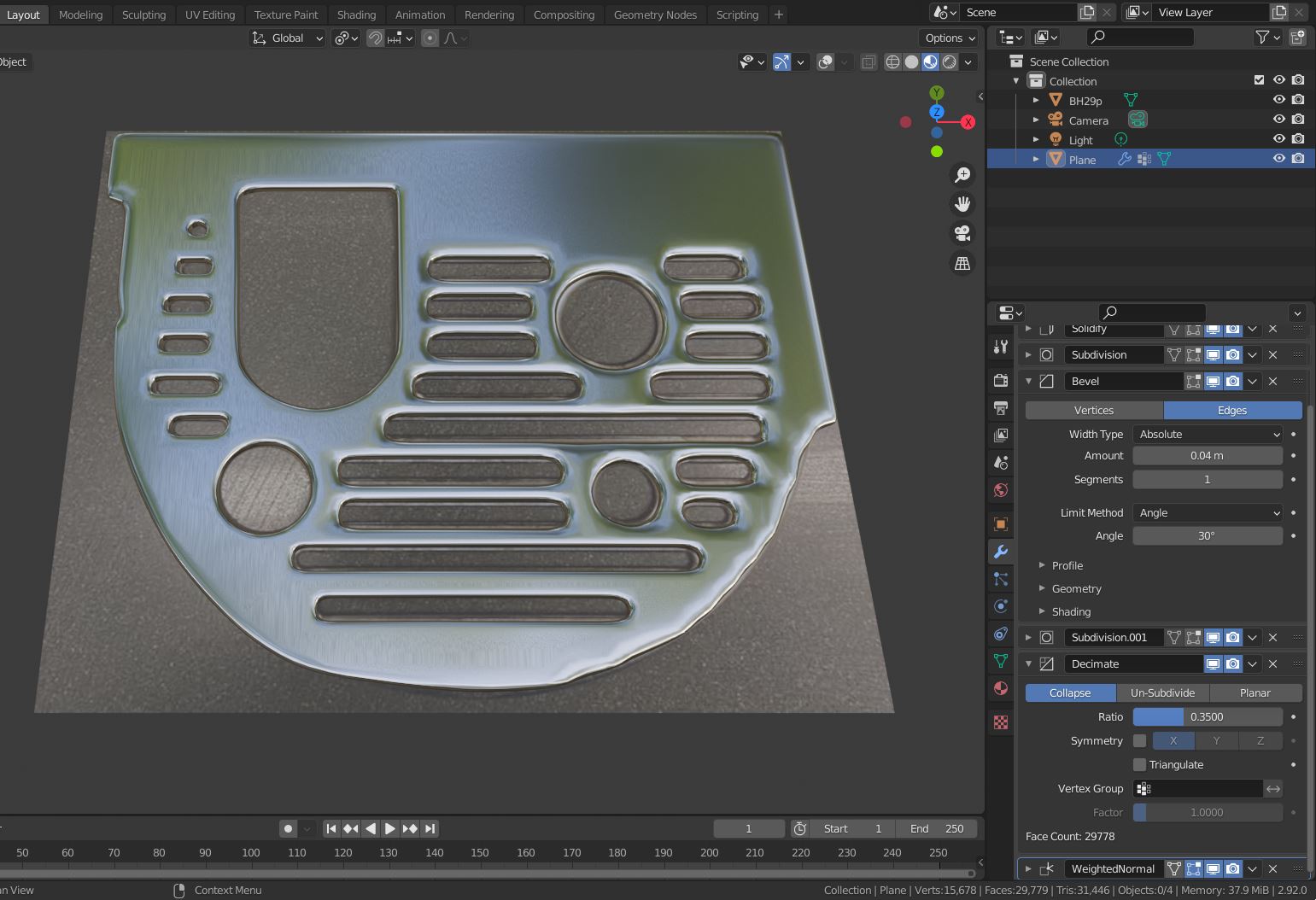Click the Decimate Ratio slider
Image resolution: width=1316 pixels, height=900 pixels.
coord(1208,716)
